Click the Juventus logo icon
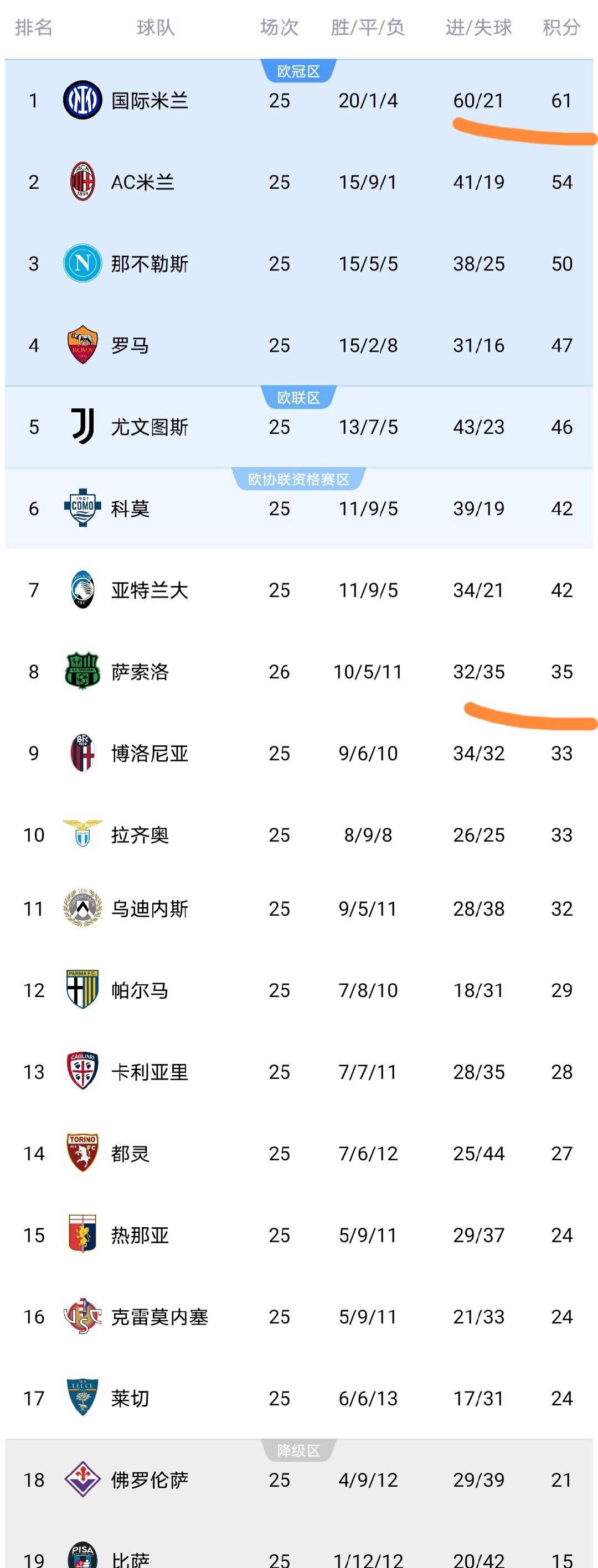 [x=82, y=427]
